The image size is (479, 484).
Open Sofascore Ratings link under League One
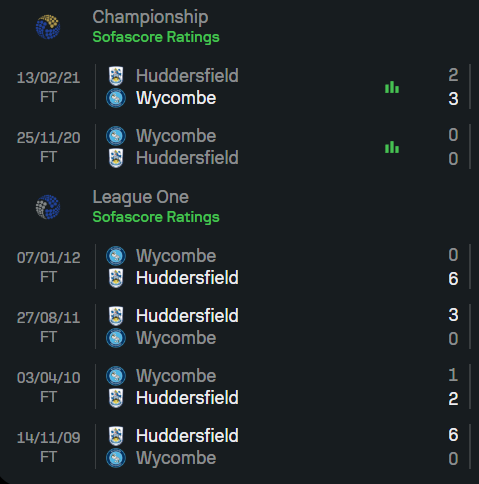click(x=156, y=217)
